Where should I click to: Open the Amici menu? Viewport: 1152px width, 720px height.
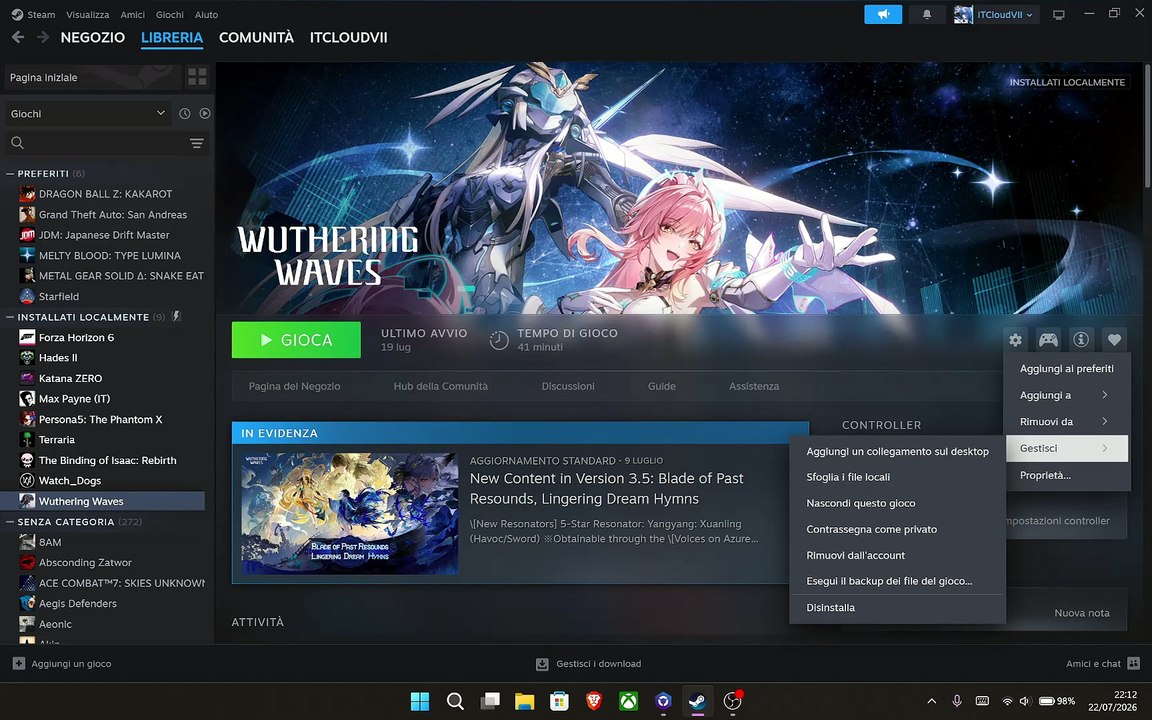(x=133, y=14)
